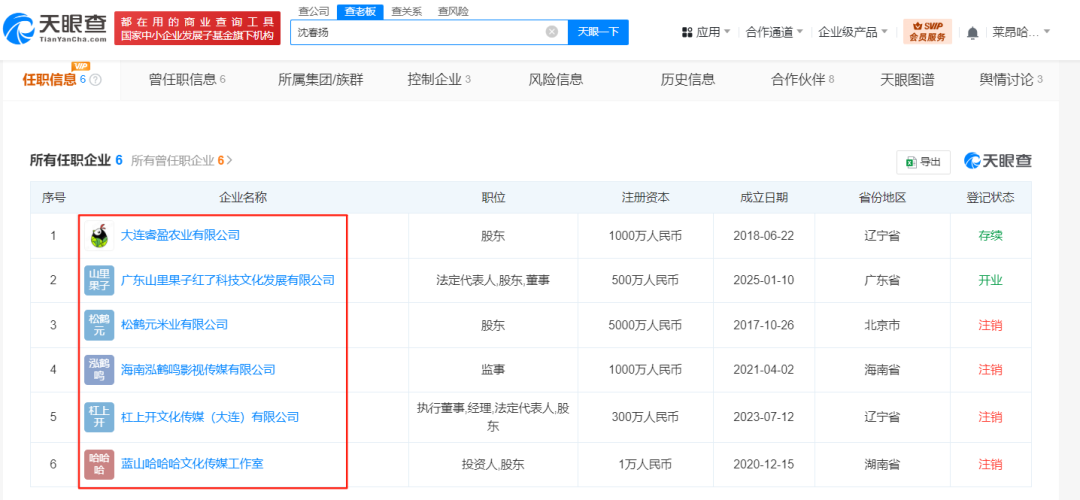
Task: Click date cell 2023-07-12
Action: (x=764, y=417)
